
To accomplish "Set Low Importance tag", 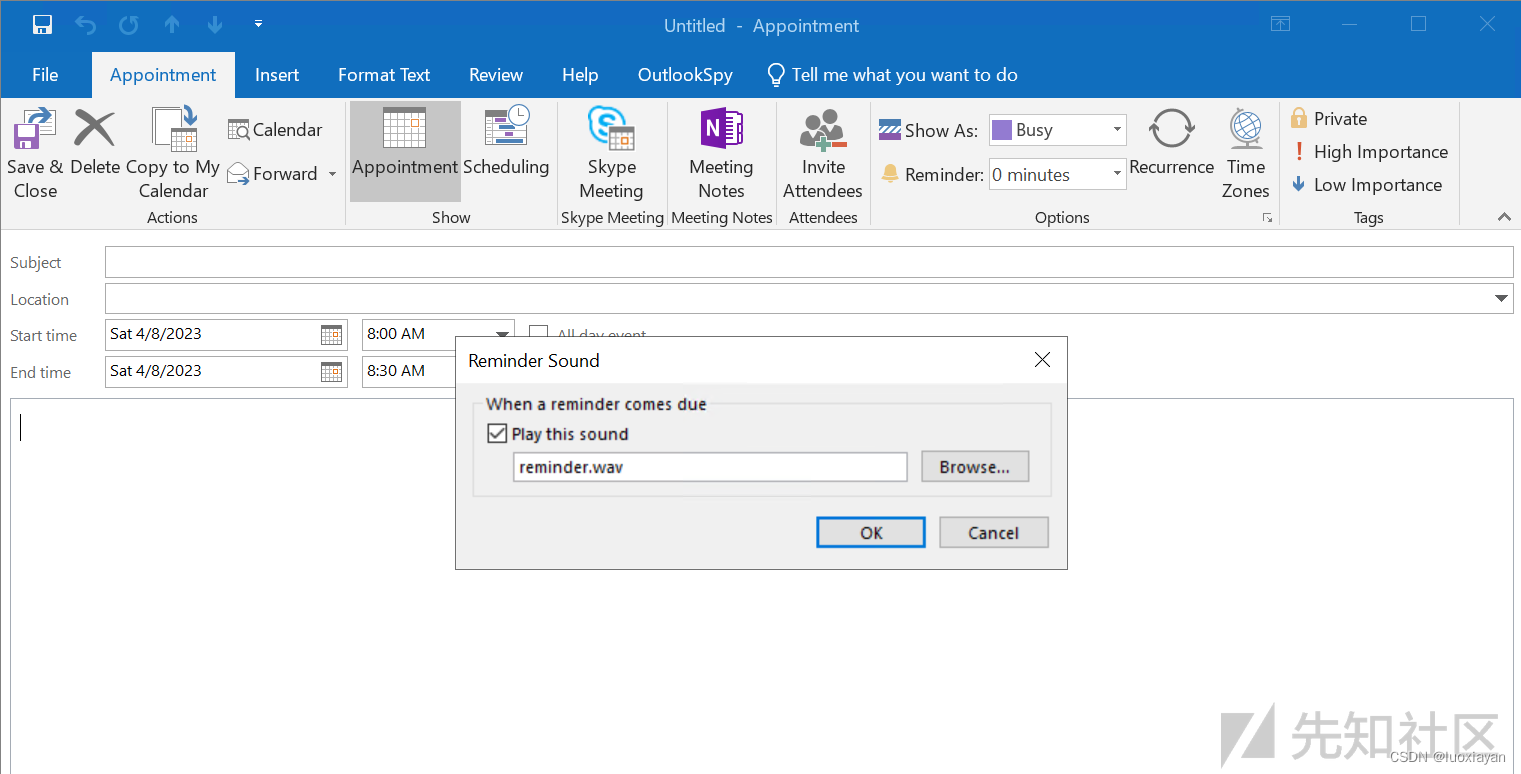I will [1366, 185].
